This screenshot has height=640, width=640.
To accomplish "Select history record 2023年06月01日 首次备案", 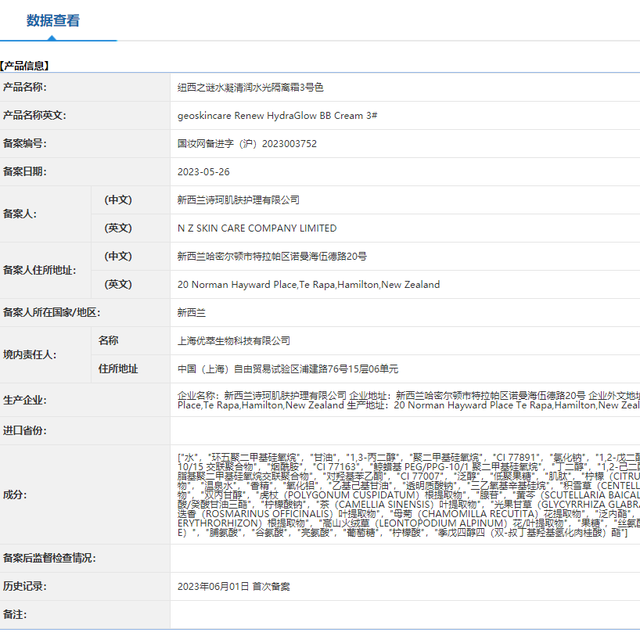I will (x=233, y=587).
